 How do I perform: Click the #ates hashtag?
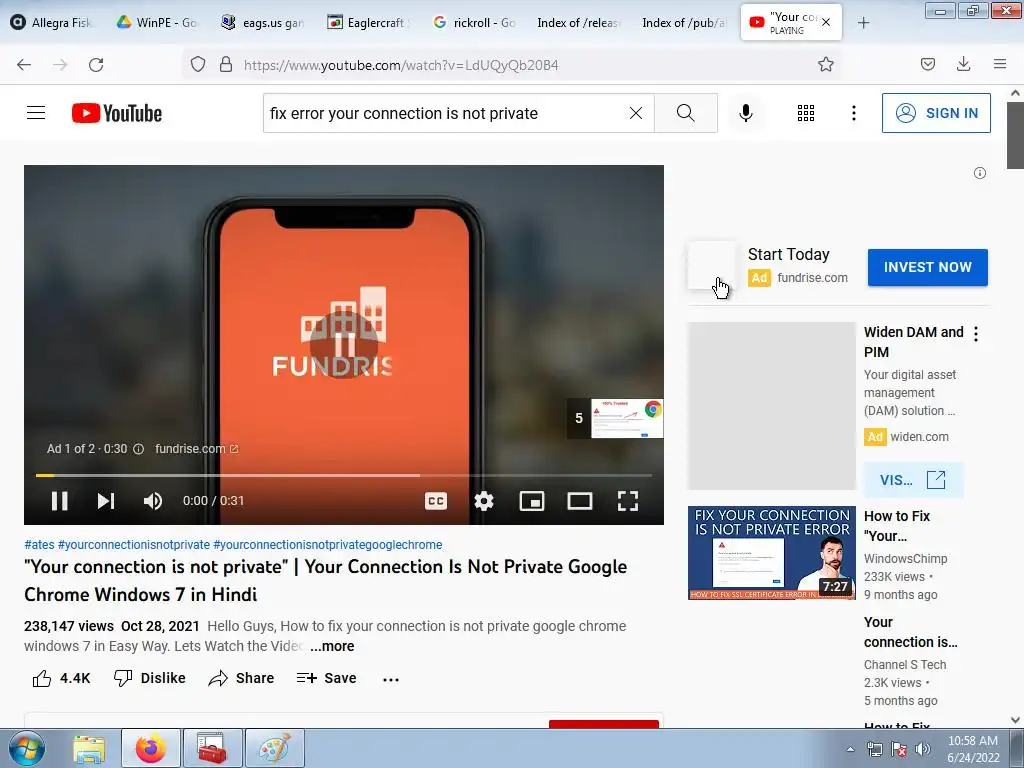pos(39,545)
